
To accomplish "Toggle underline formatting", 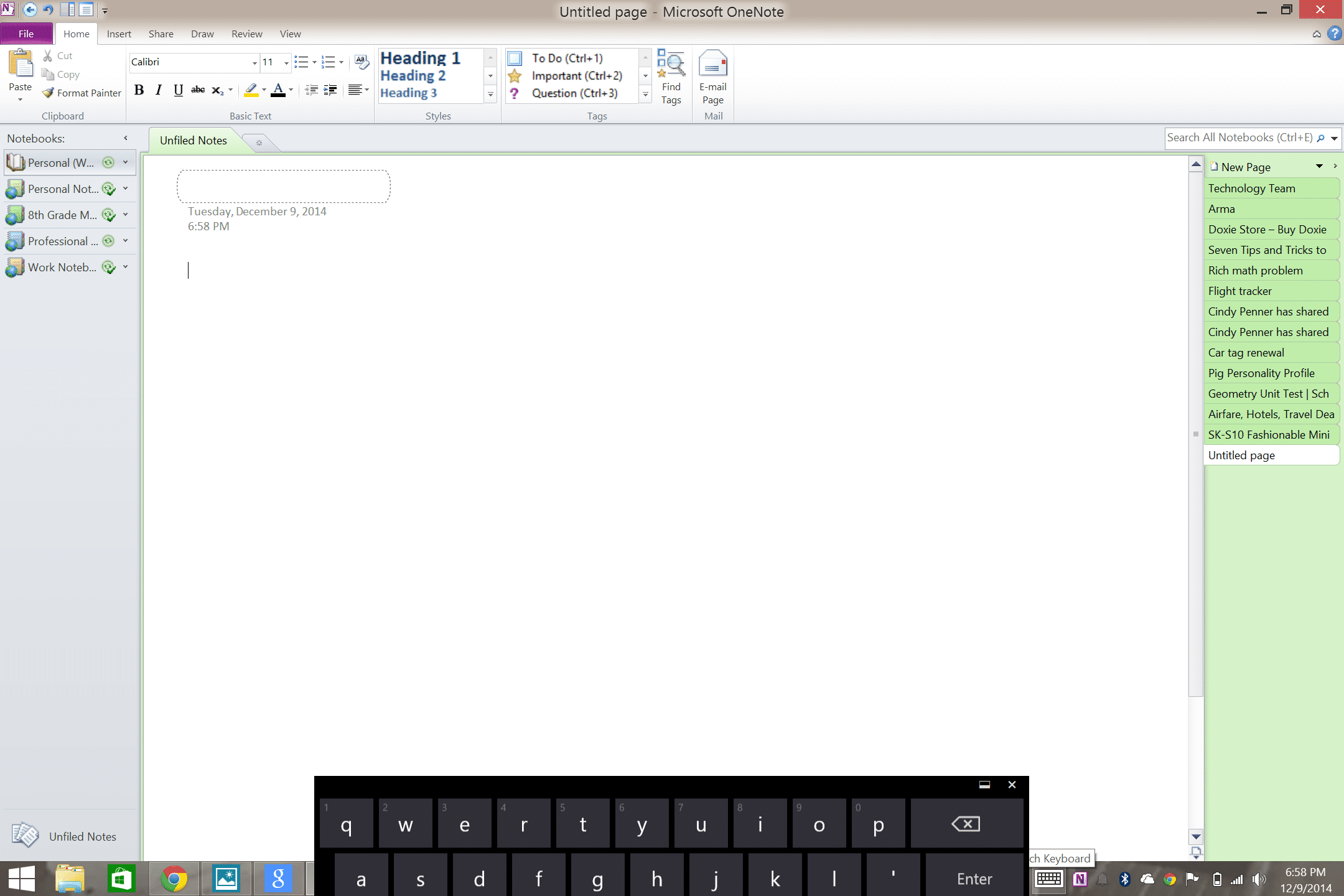I will point(178,90).
